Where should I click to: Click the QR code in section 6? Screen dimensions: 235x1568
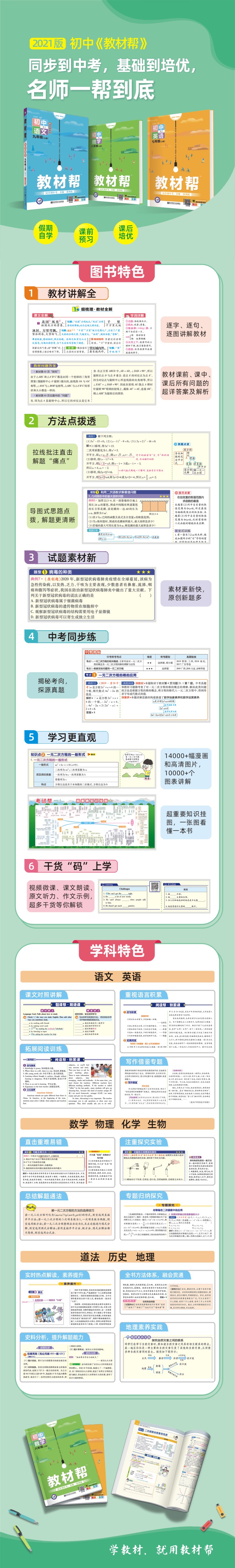(154, 886)
